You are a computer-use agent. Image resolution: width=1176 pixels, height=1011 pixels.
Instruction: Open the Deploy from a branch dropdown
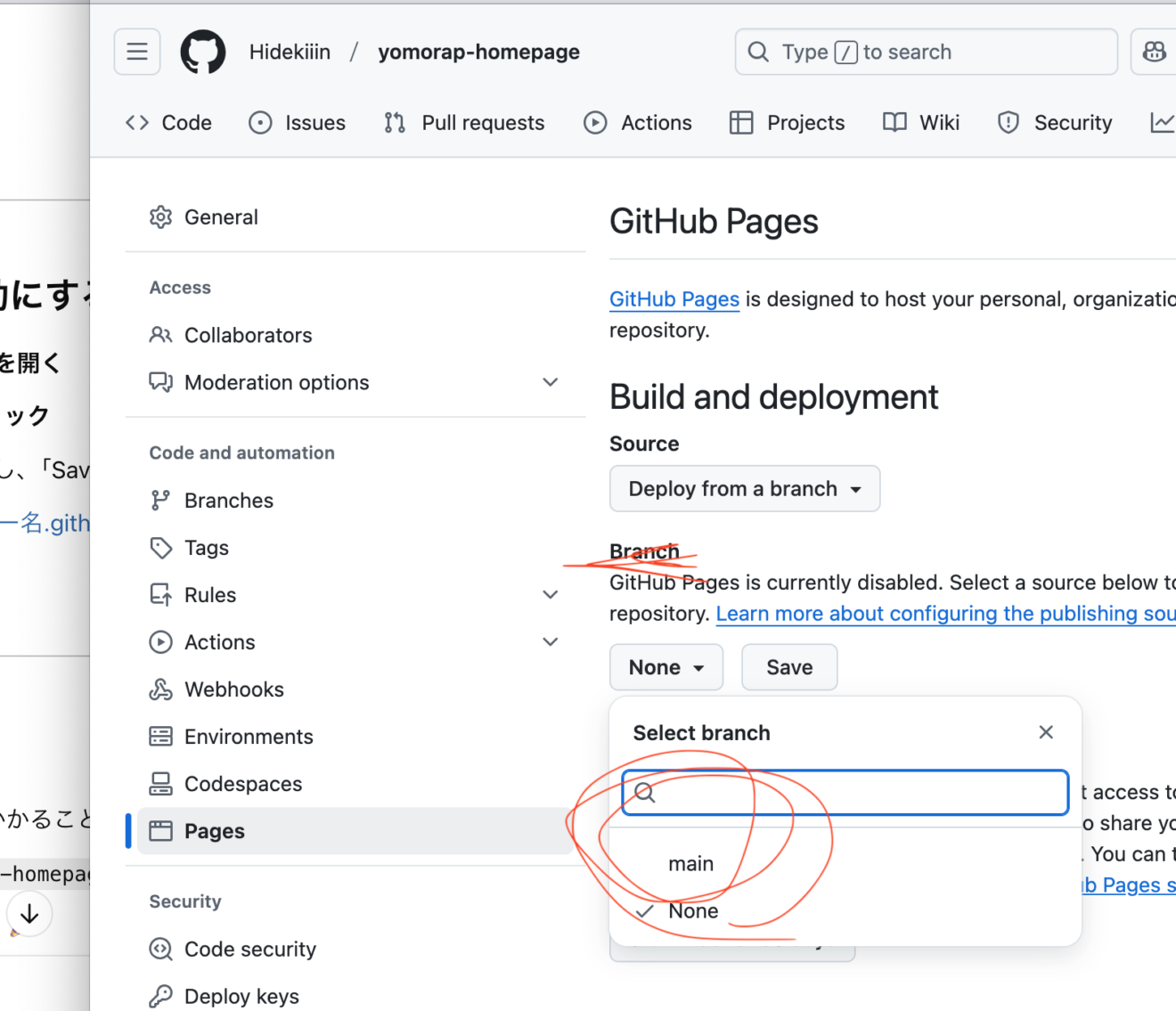coord(745,488)
